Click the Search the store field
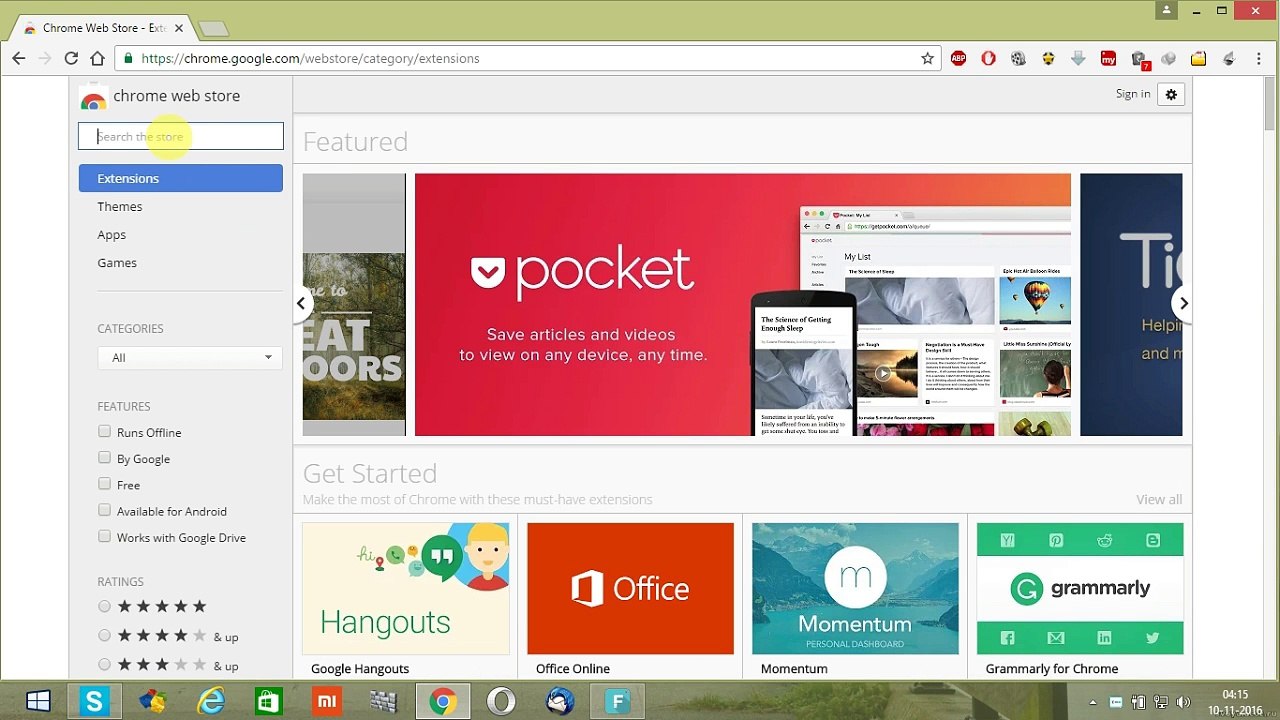This screenshot has height=720, width=1280. pyautogui.click(x=181, y=136)
